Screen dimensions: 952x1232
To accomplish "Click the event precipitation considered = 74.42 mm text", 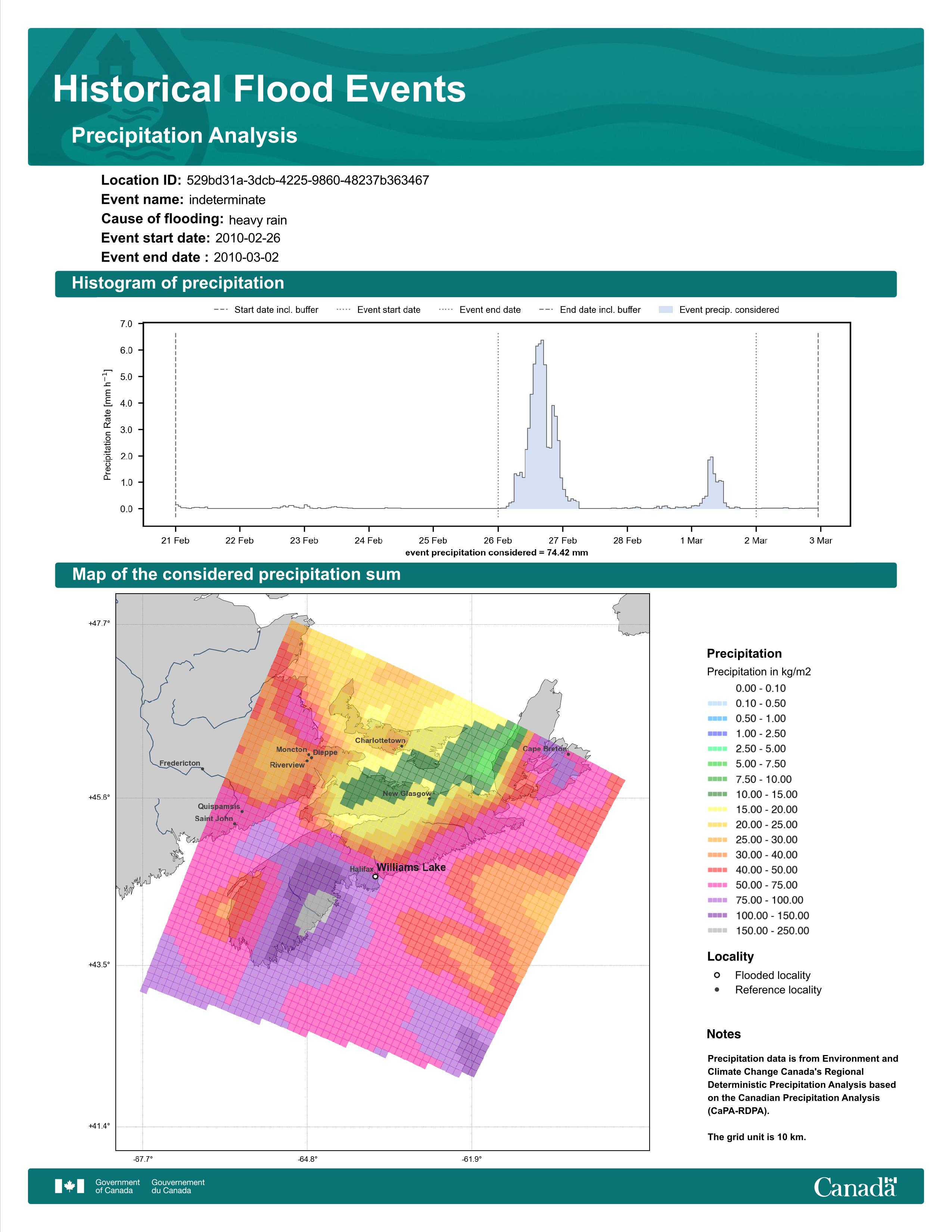I will [x=497, y=553].
